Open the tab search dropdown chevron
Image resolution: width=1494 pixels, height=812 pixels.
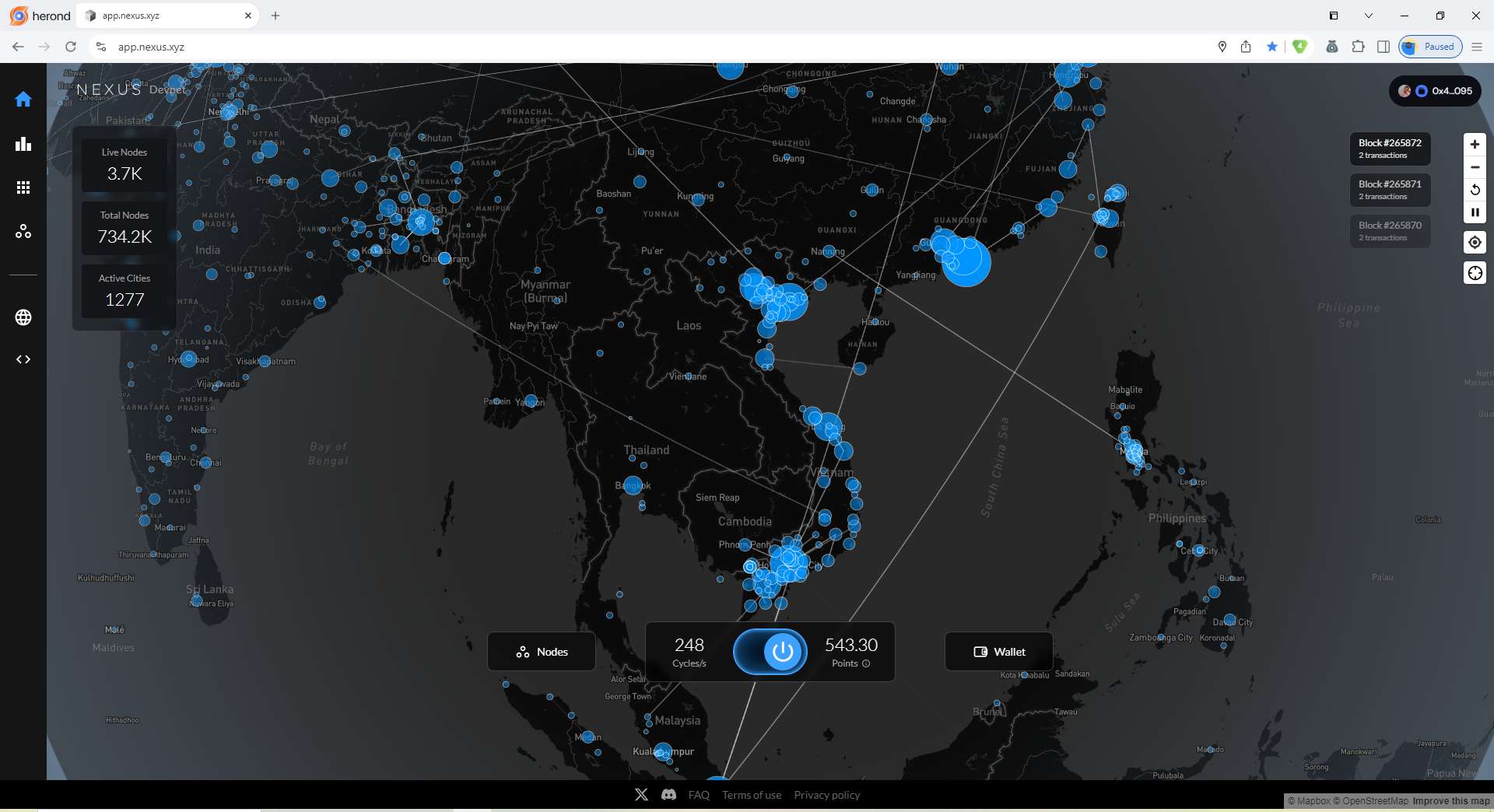1369,16
